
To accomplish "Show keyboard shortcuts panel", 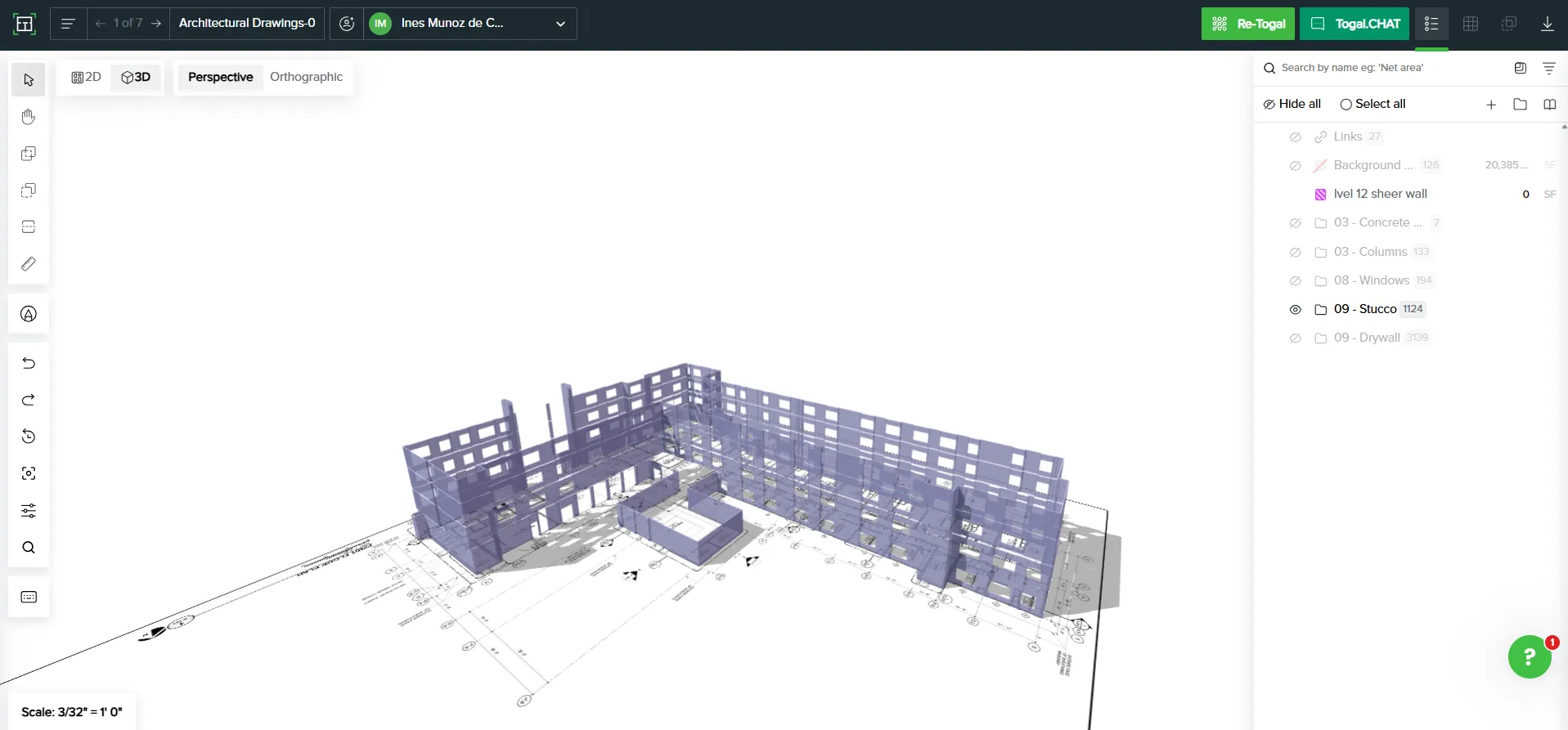I will 29,597.
